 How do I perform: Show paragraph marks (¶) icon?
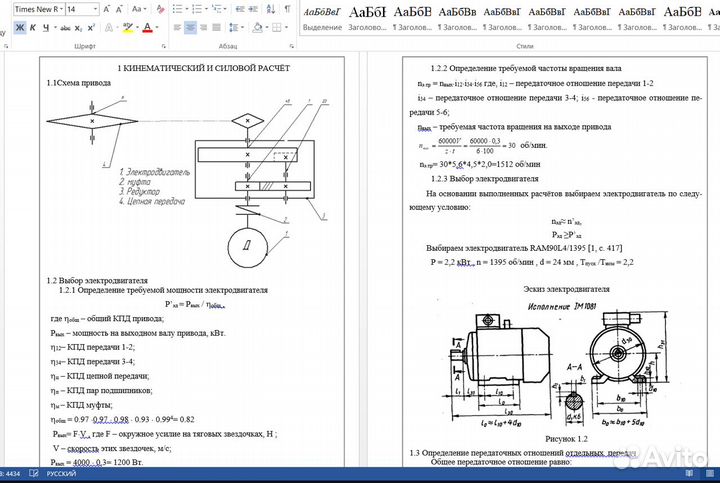(x=287, y=8)
